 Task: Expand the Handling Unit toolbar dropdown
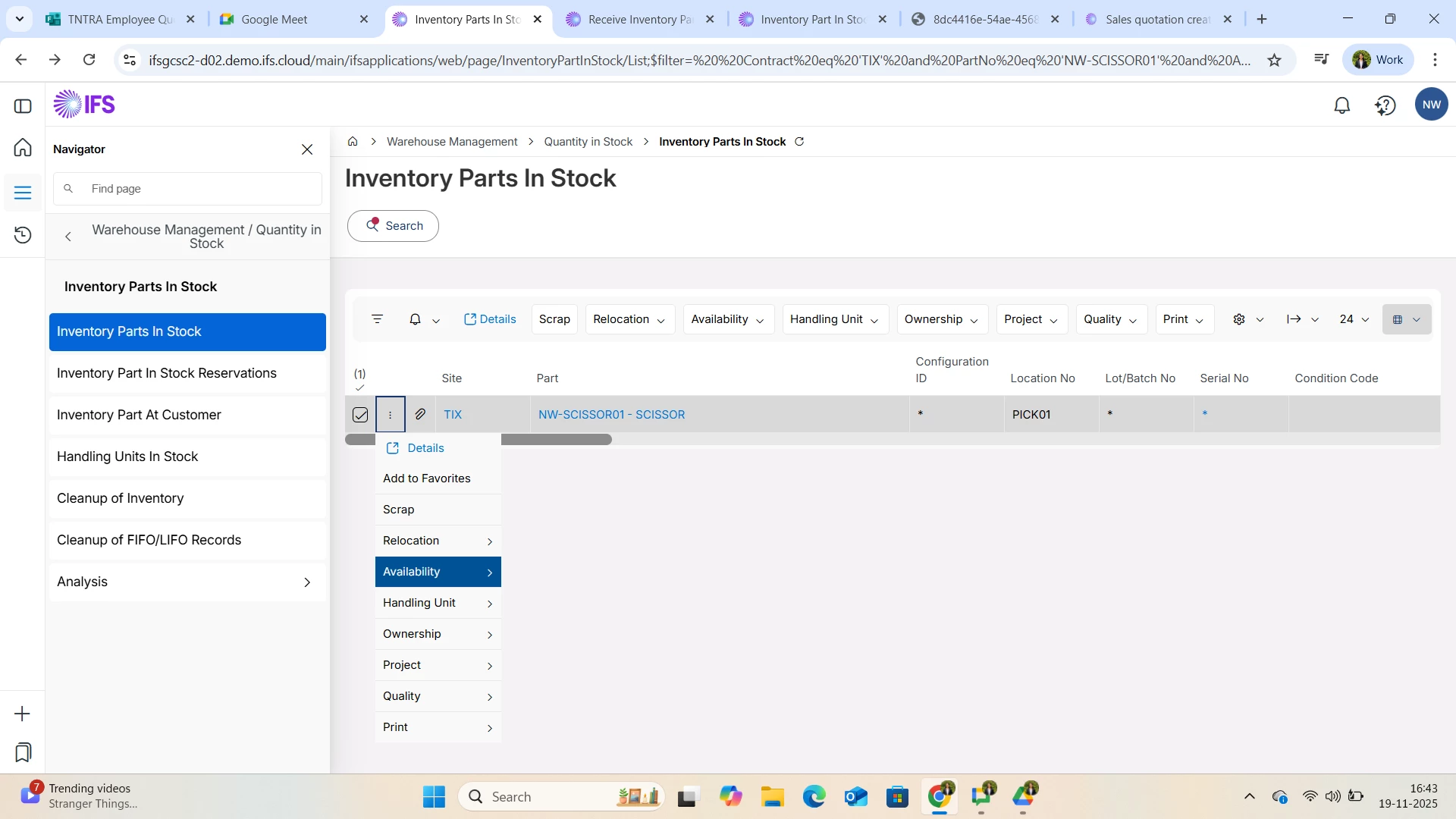point(834,319)
